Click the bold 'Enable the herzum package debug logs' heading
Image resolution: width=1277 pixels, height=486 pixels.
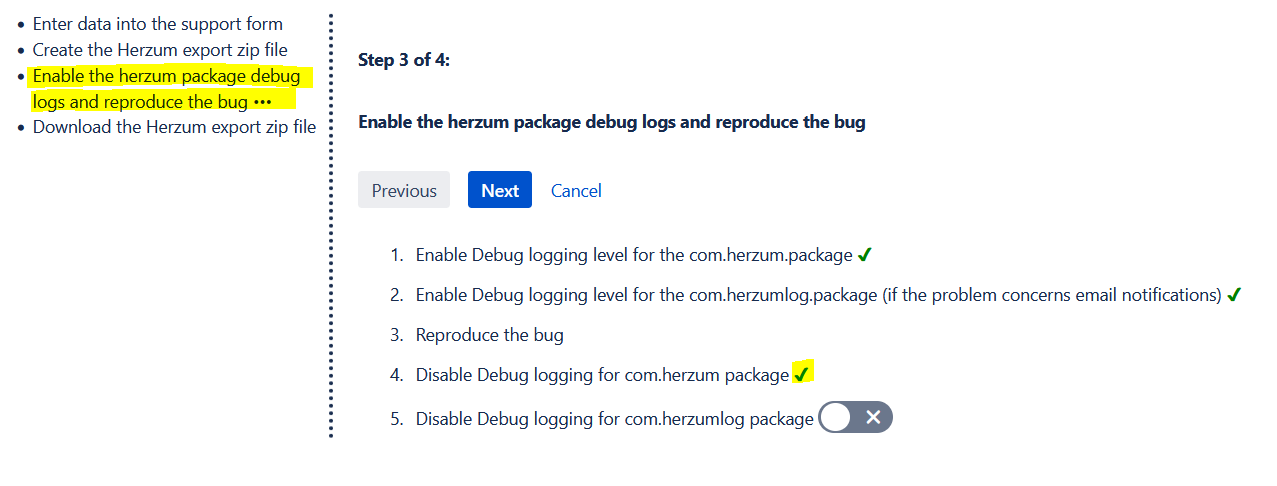[611, 122]
